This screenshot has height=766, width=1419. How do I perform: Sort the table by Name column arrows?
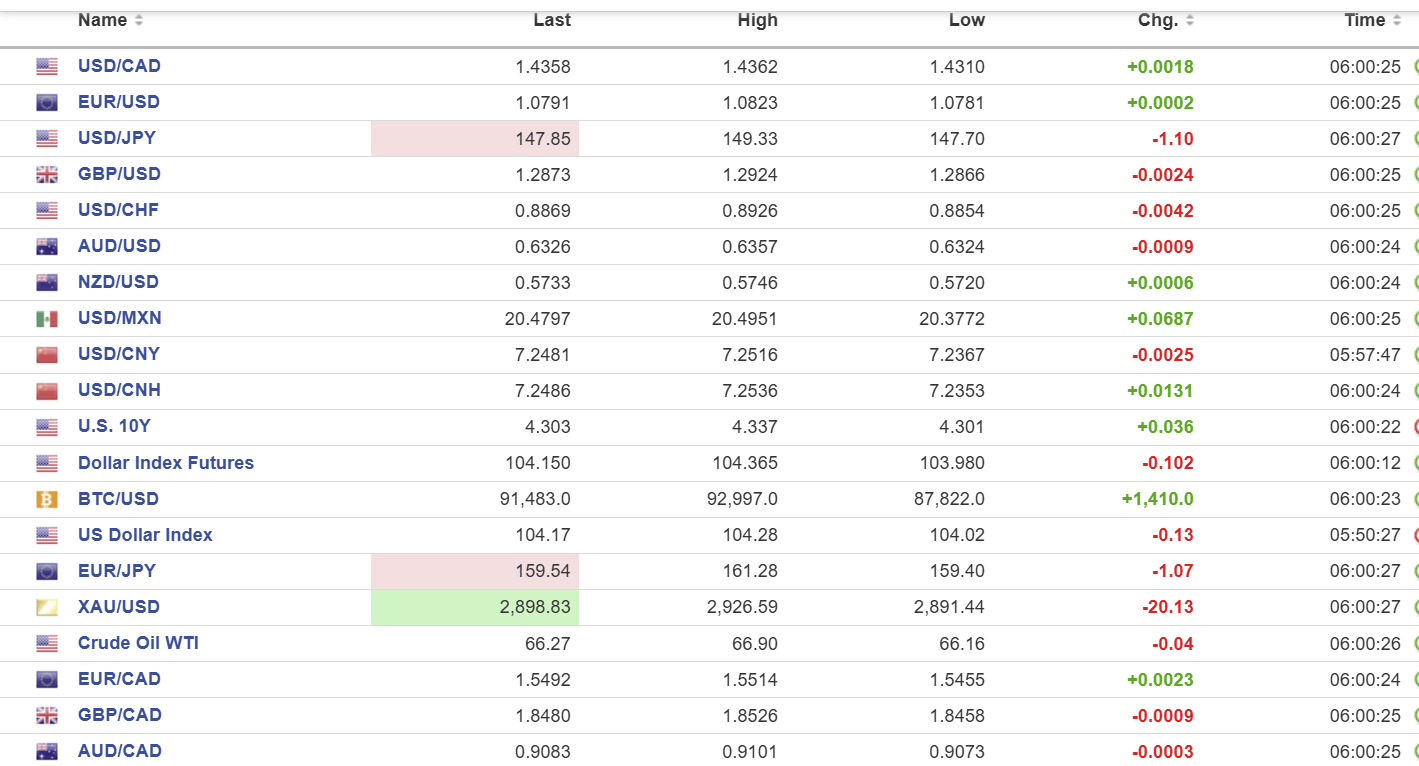(139, 21)
